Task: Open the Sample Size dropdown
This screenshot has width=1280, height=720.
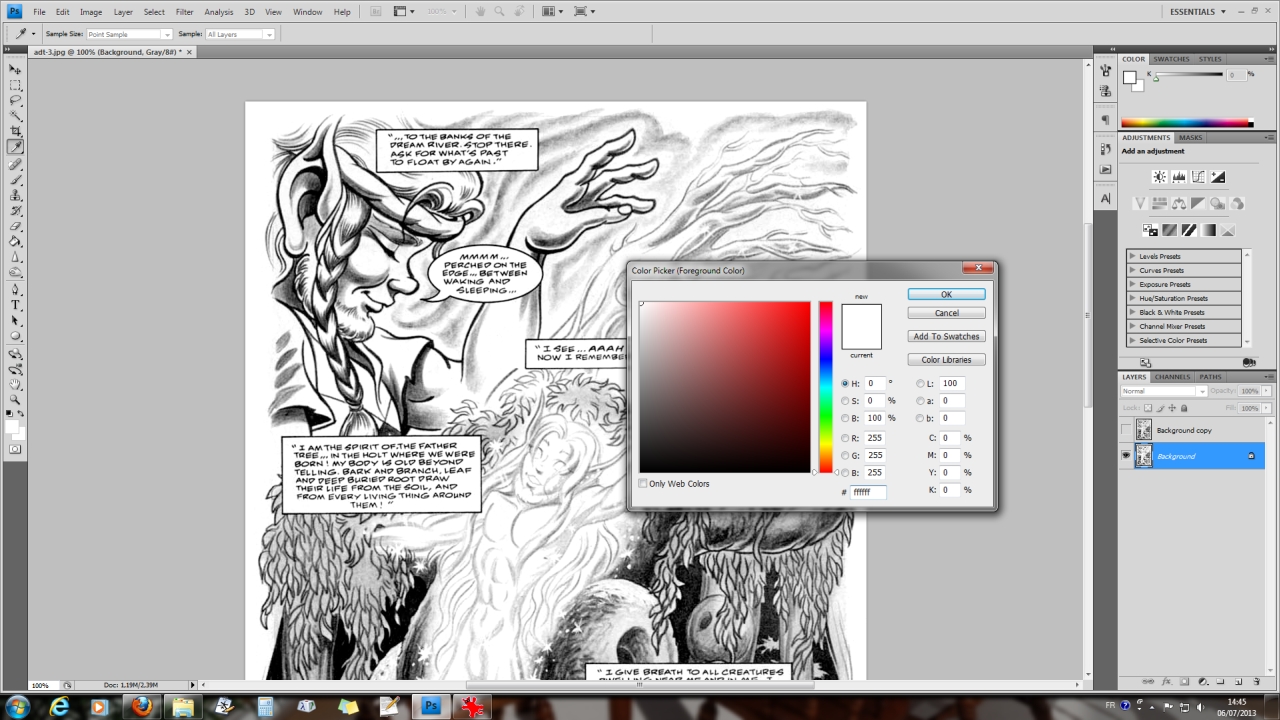Action: 129,34
